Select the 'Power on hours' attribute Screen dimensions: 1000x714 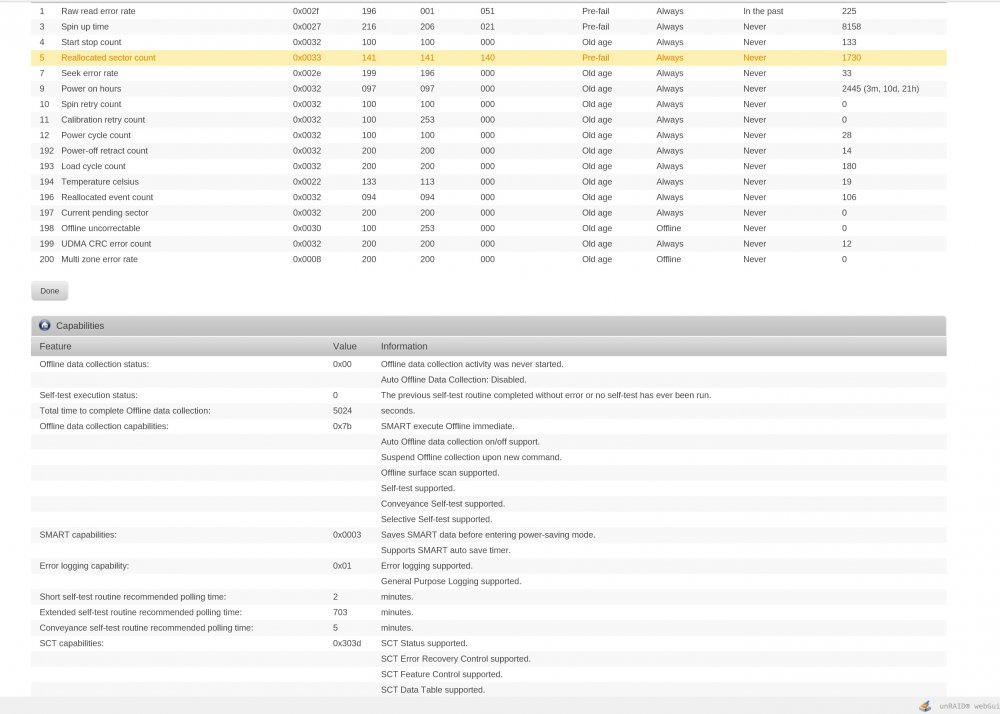91,89
